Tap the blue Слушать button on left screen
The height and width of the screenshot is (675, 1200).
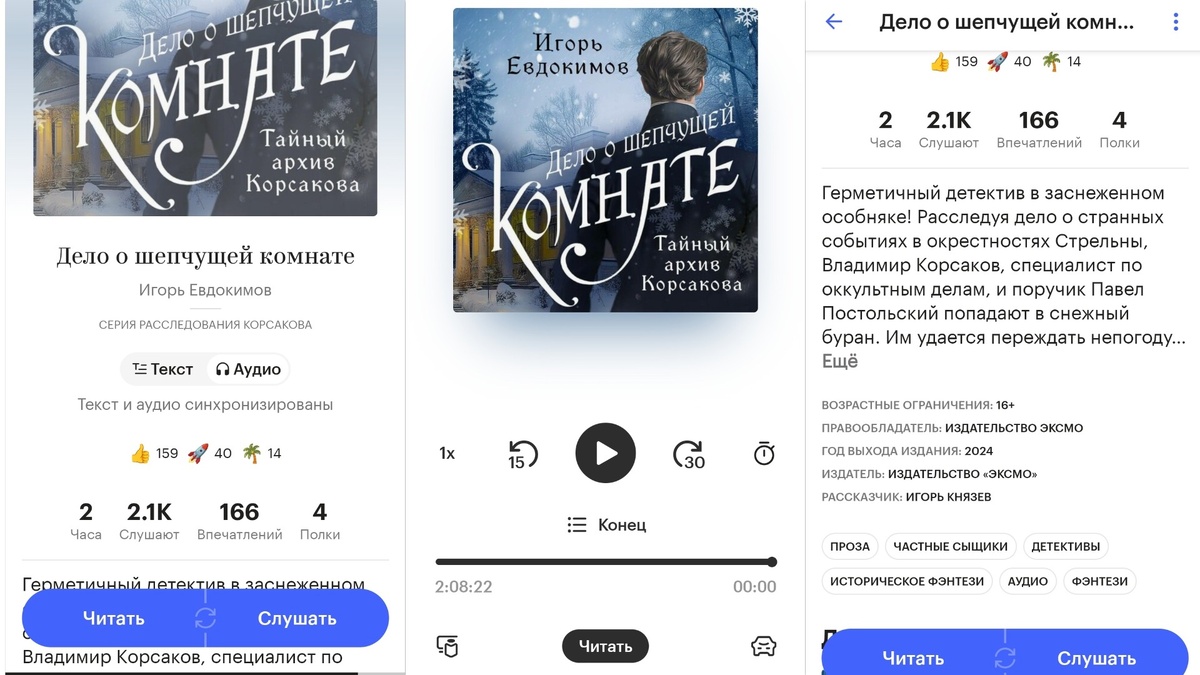pos(297,618)
